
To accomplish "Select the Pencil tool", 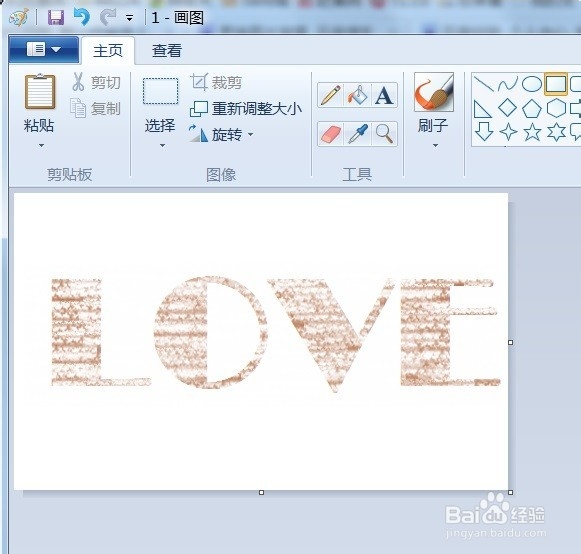I will [331, 95].
